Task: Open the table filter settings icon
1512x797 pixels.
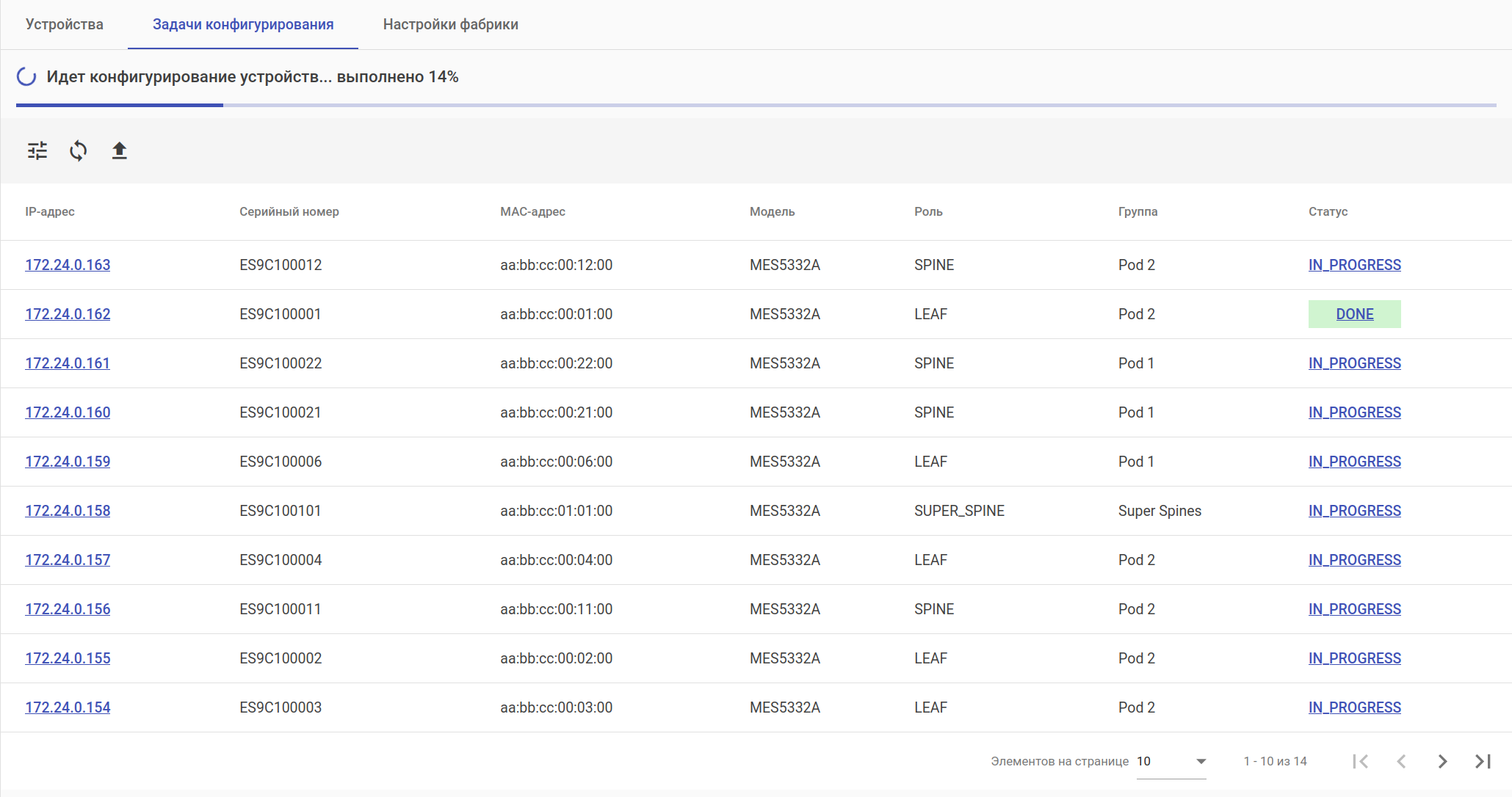Action: point(37,150)
